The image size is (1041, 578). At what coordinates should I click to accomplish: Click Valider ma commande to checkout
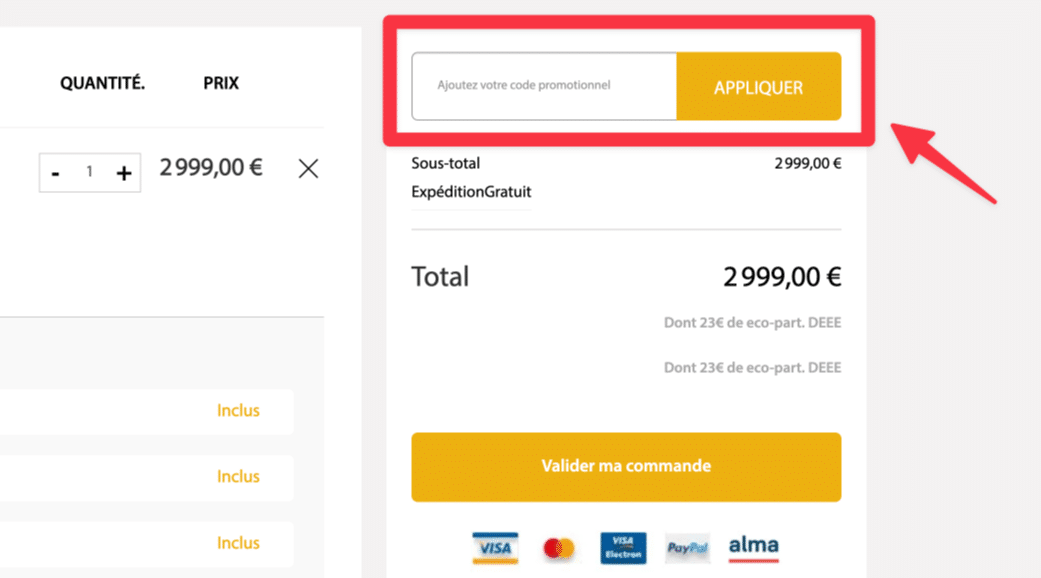[x=626, y=466]
